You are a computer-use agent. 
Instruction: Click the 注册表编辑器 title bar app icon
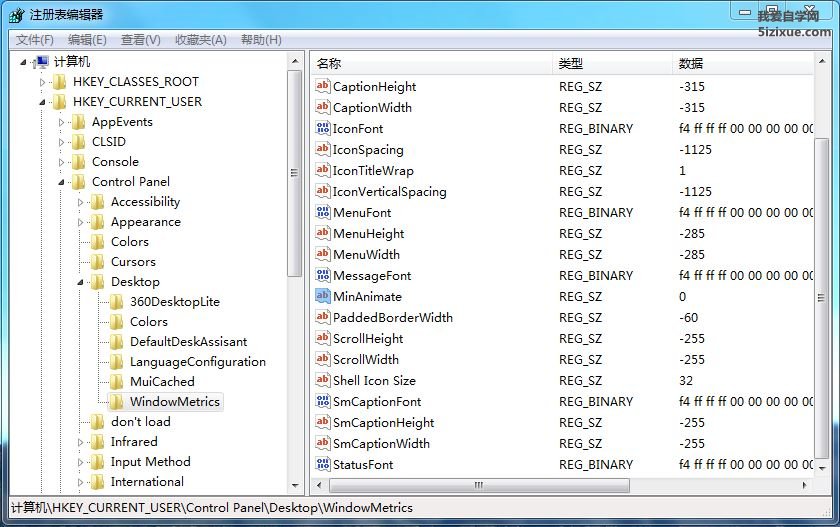pos(17,15)
